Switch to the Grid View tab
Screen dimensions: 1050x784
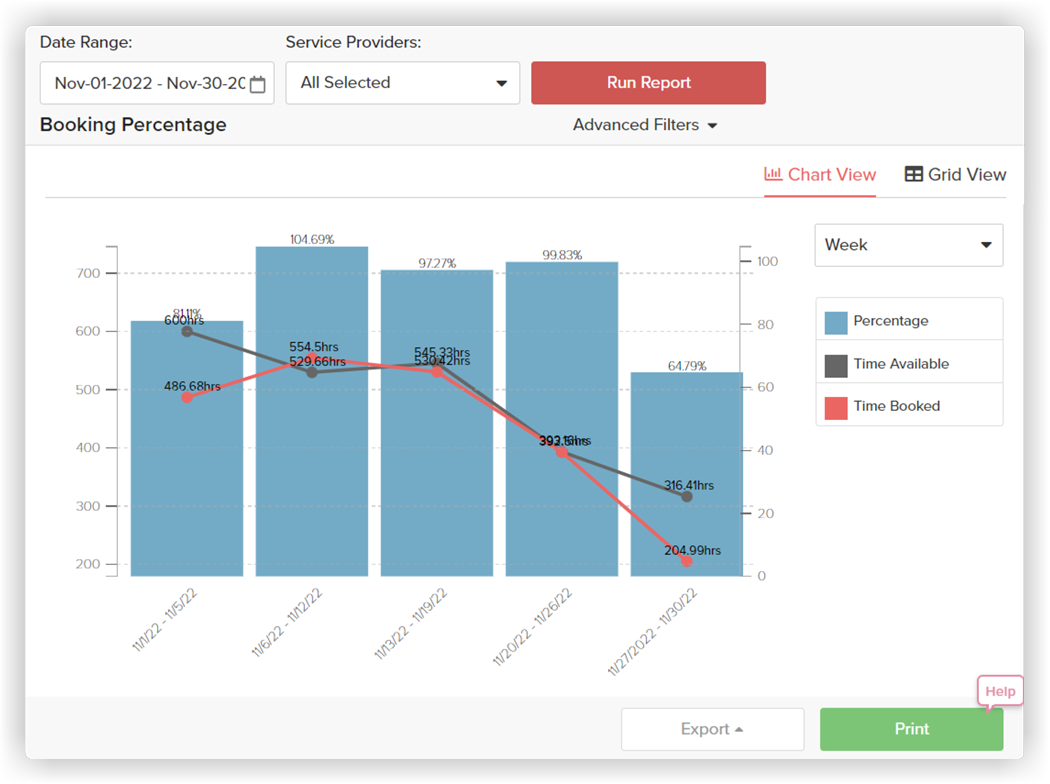[x=955, y=175]
